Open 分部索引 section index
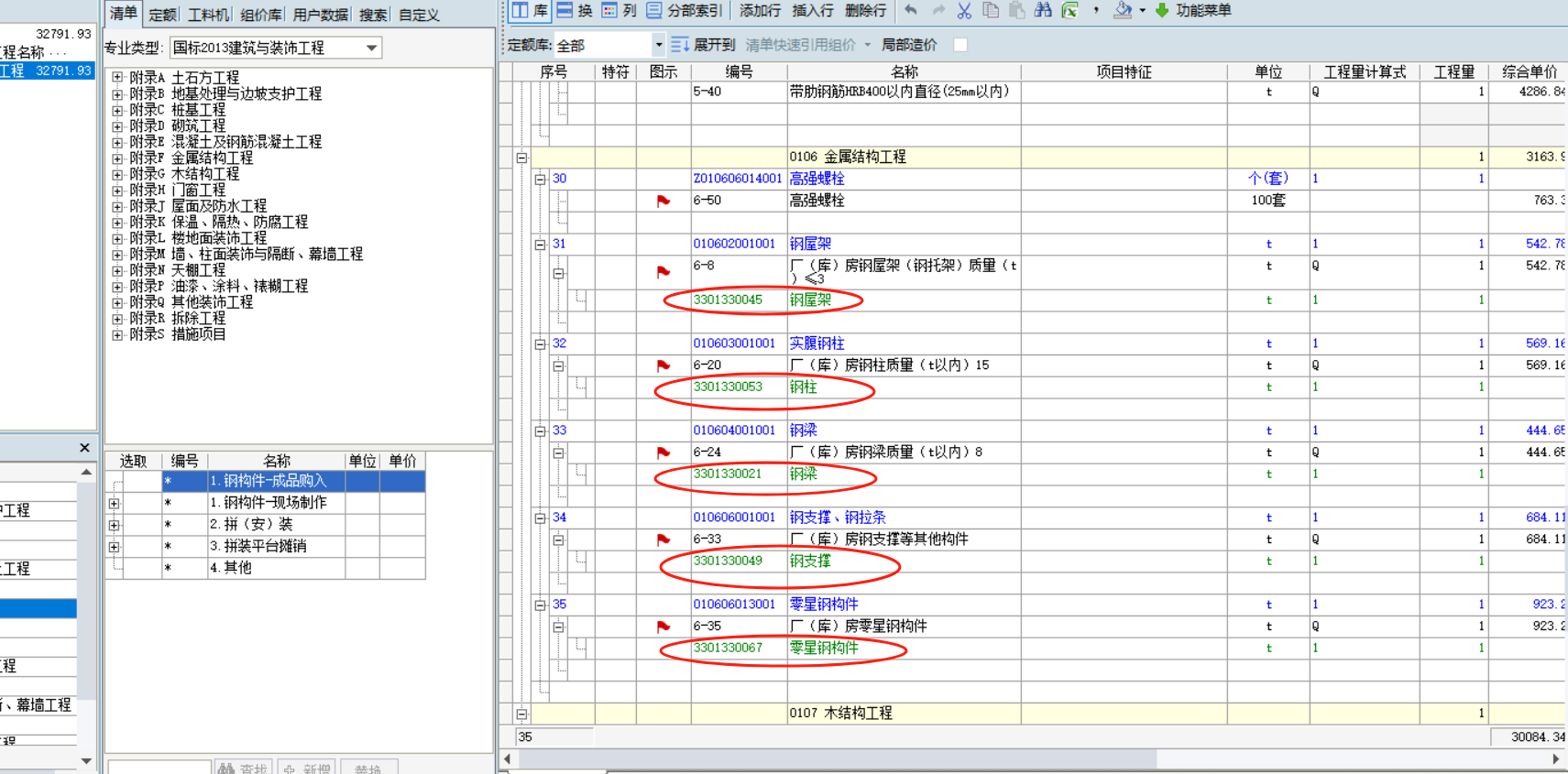 coord(684,11)
